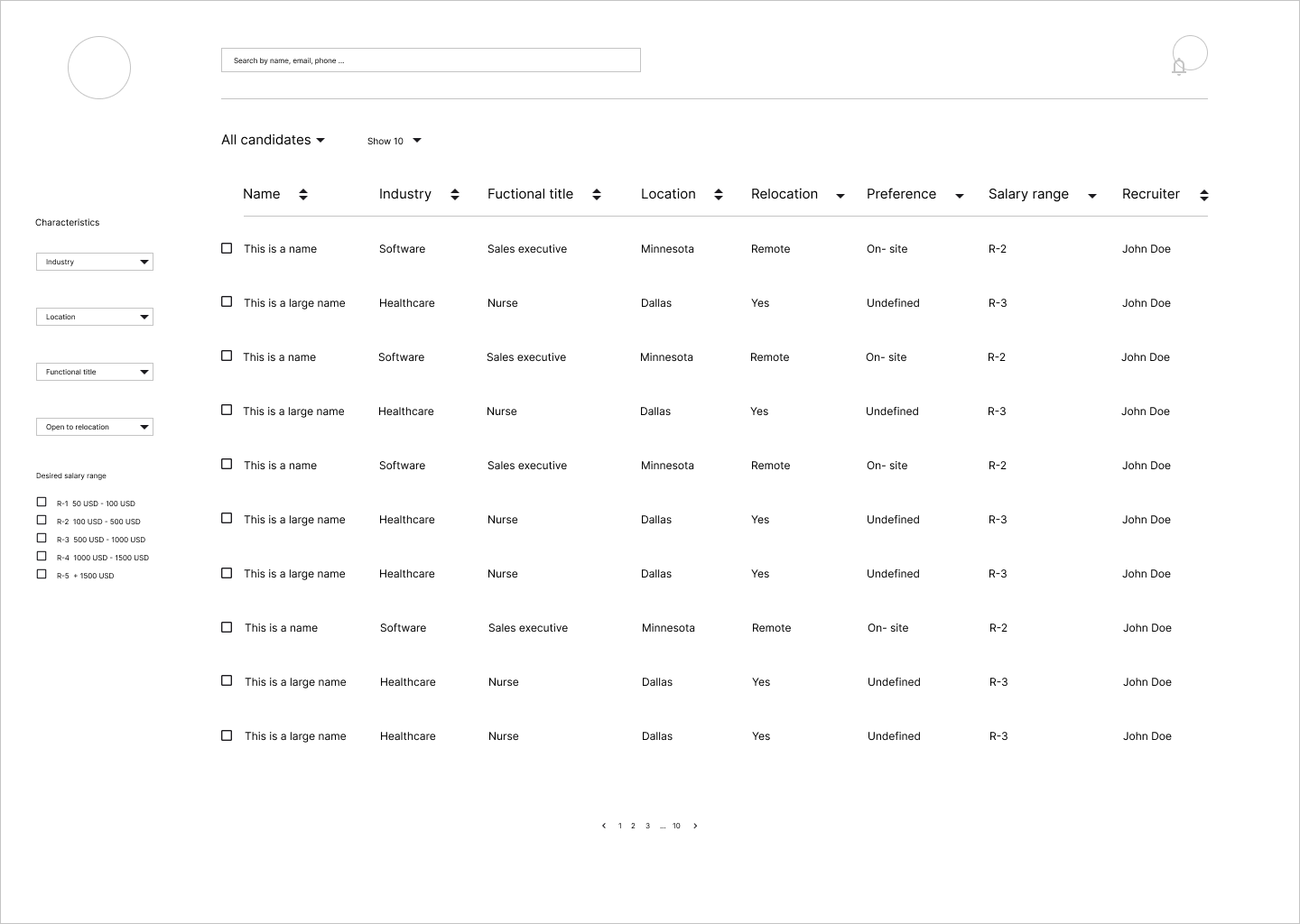Click the Salary range column header

tap(1028, 194)
